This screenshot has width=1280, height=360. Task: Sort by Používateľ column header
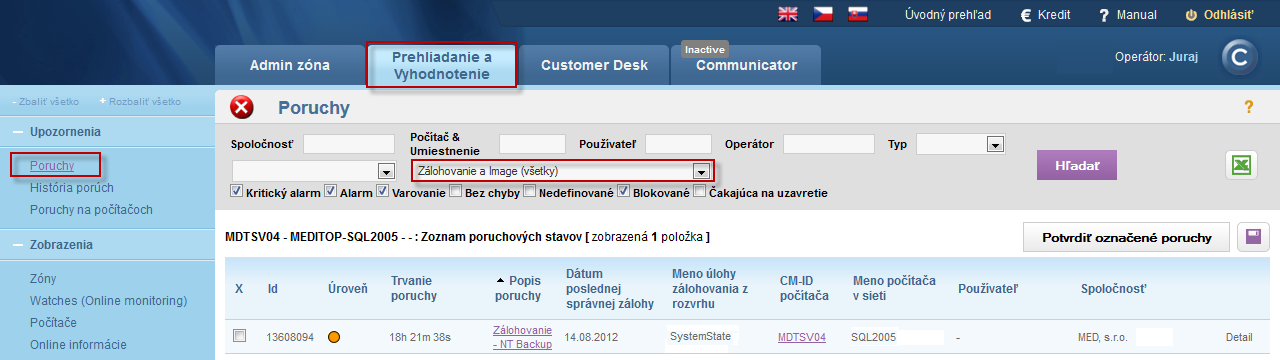click(x=988, y=288)
